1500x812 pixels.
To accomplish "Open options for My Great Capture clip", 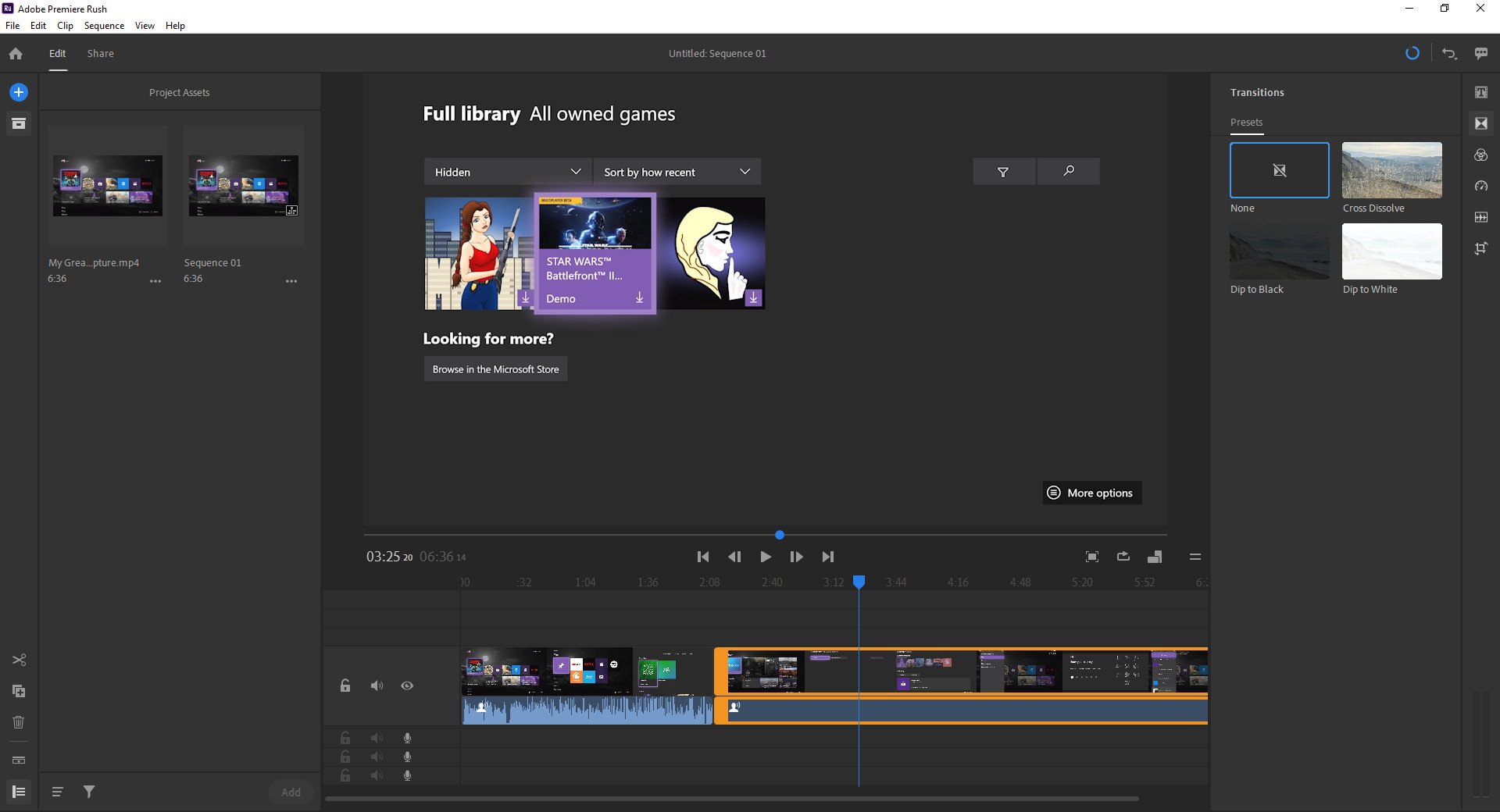I will click(155, 281).
